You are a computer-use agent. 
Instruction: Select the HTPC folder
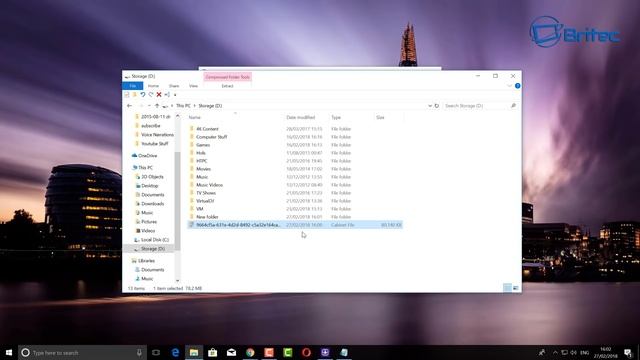(202, 161)
